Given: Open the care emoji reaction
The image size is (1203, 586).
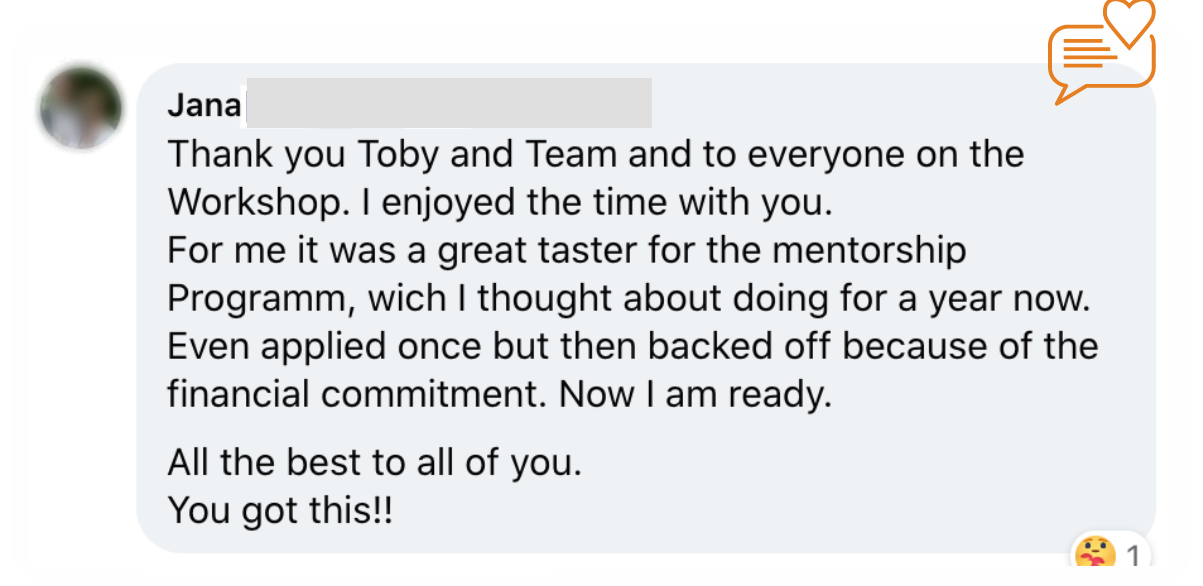Looking at the screenshot, I should click(1093, 555).
